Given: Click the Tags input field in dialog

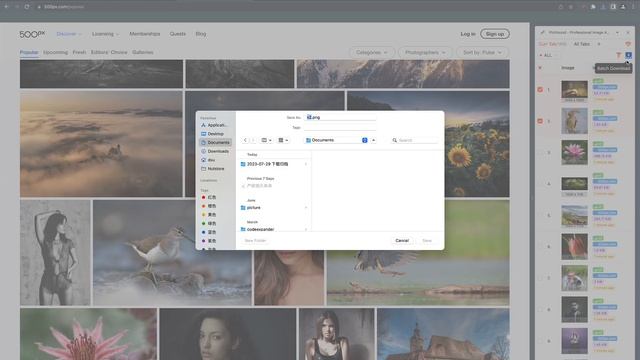Looking at the screenshot, I should (x=340, y=127).
